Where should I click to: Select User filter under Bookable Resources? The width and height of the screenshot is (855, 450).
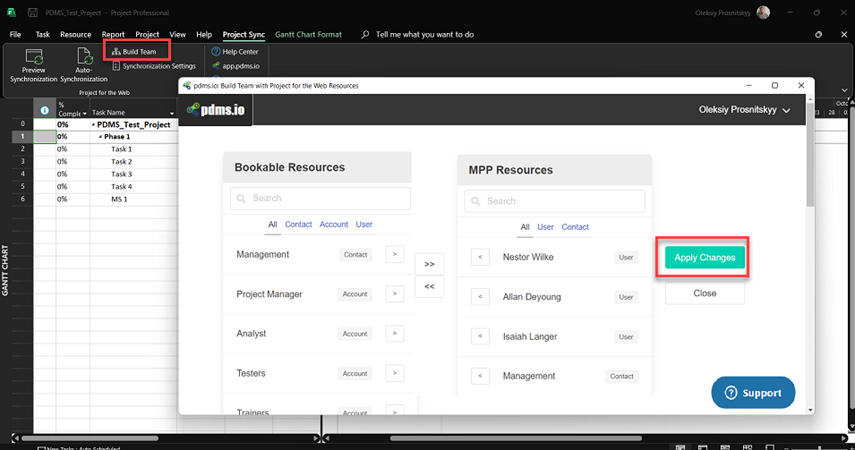(364, 224)
